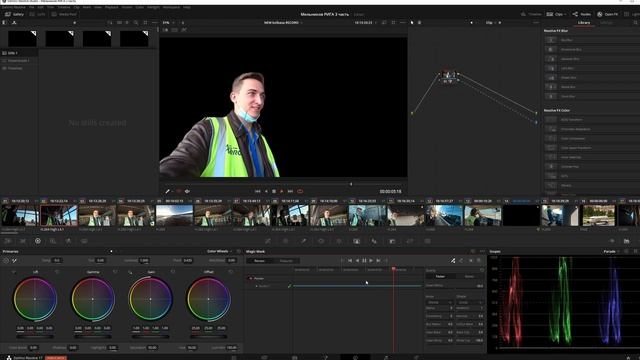Screen dimensions: 640x360
Task: Open the RGB Mixer palette
Action: (x=53, y=241)
